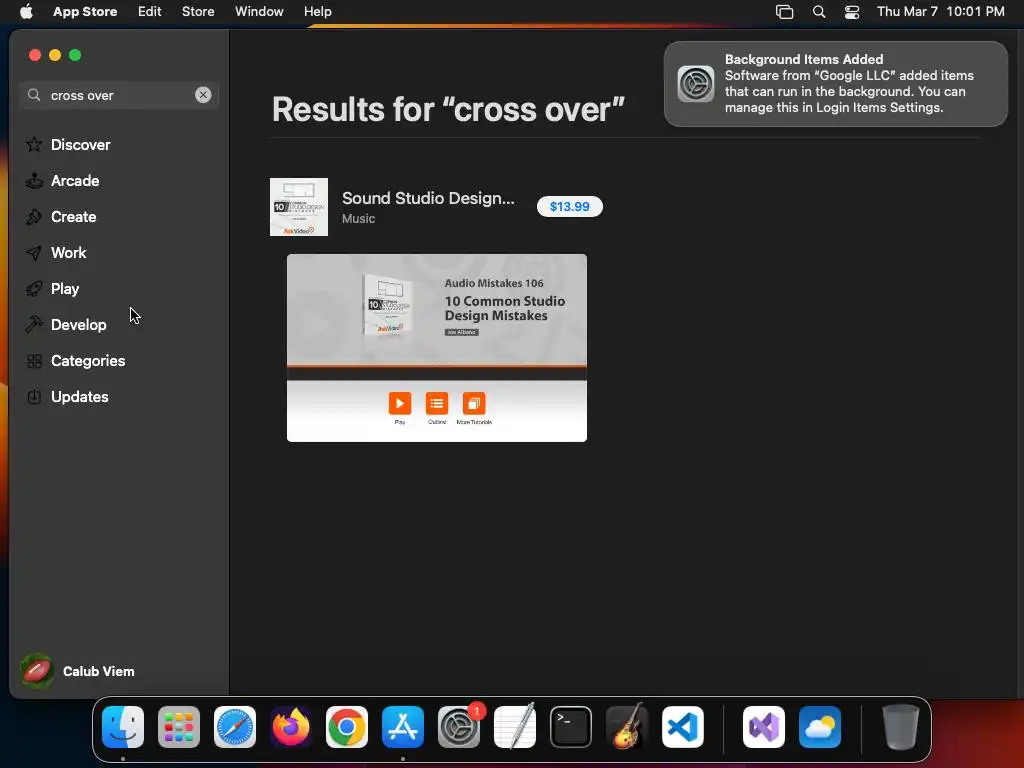Open System Settings from the Dock
1024x768 pixels.
(459, 727)
